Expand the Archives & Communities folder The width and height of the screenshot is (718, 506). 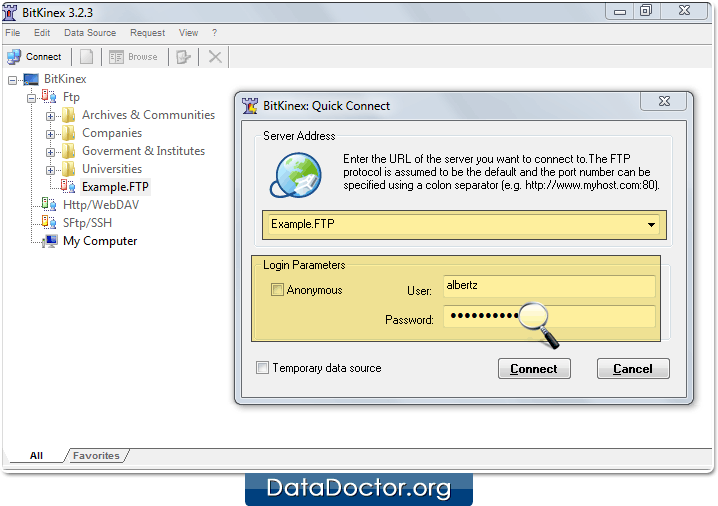pyautogui.click(x=50, y=116)
